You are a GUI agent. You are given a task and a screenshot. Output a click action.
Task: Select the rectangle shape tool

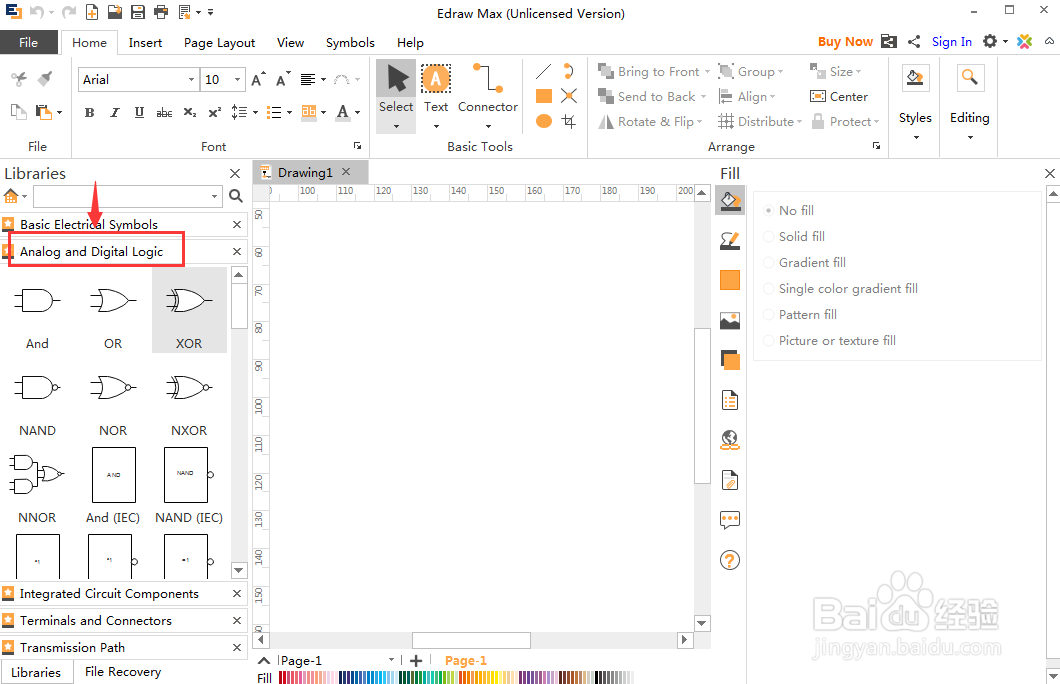point(544,96)
